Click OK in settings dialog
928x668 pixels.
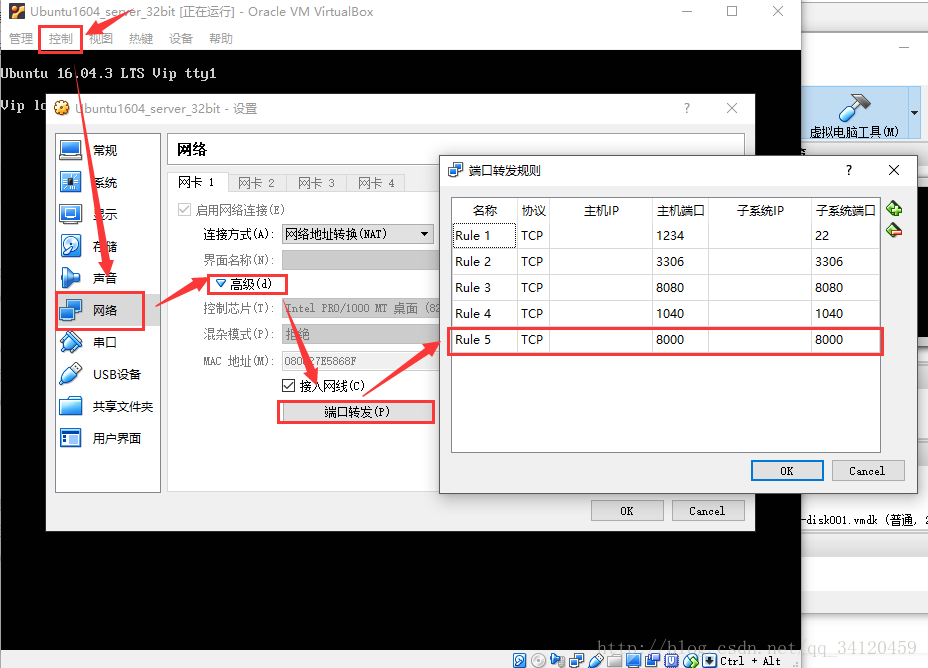627,511
